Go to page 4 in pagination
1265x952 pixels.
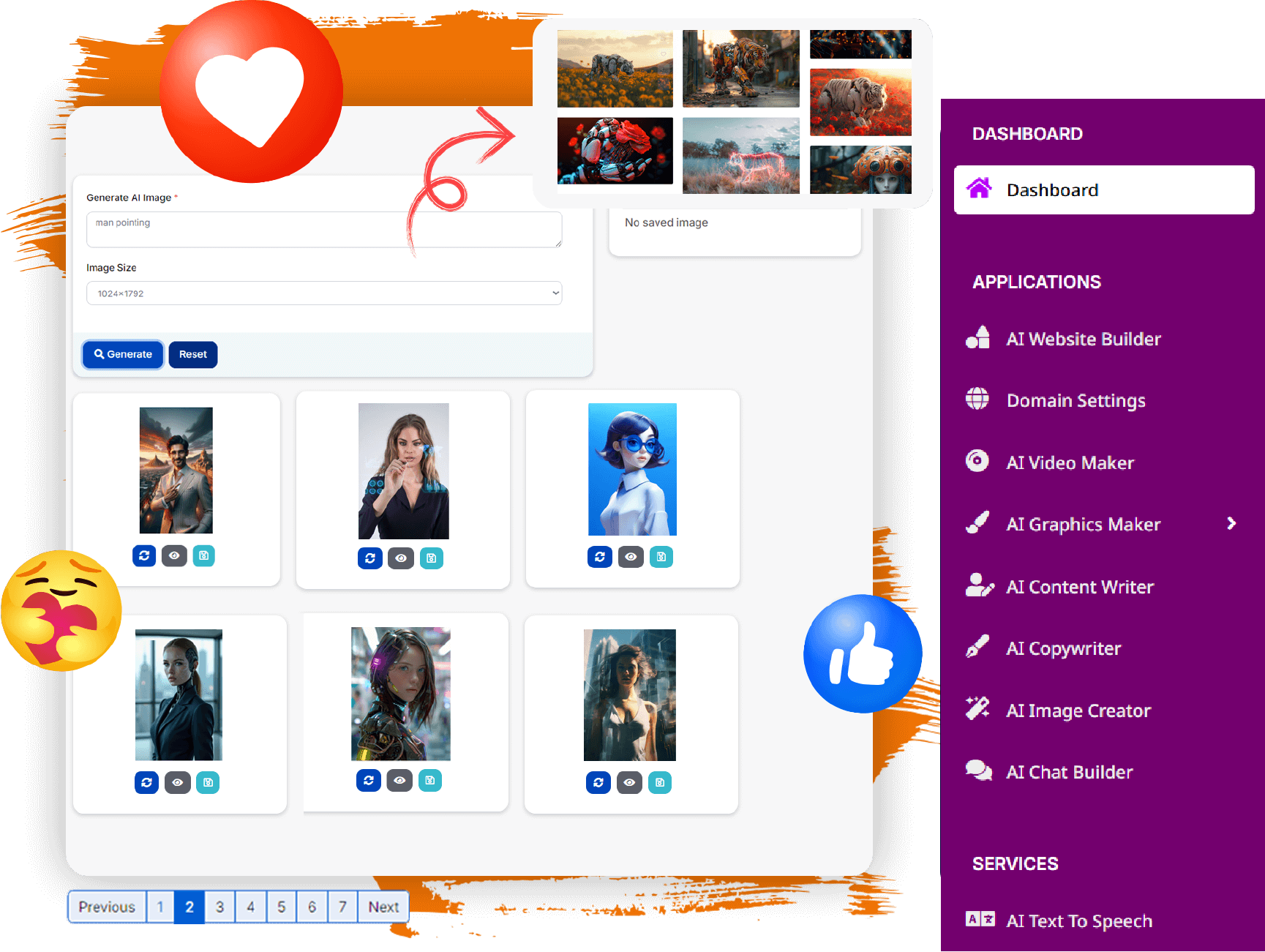tap(250, 907)
